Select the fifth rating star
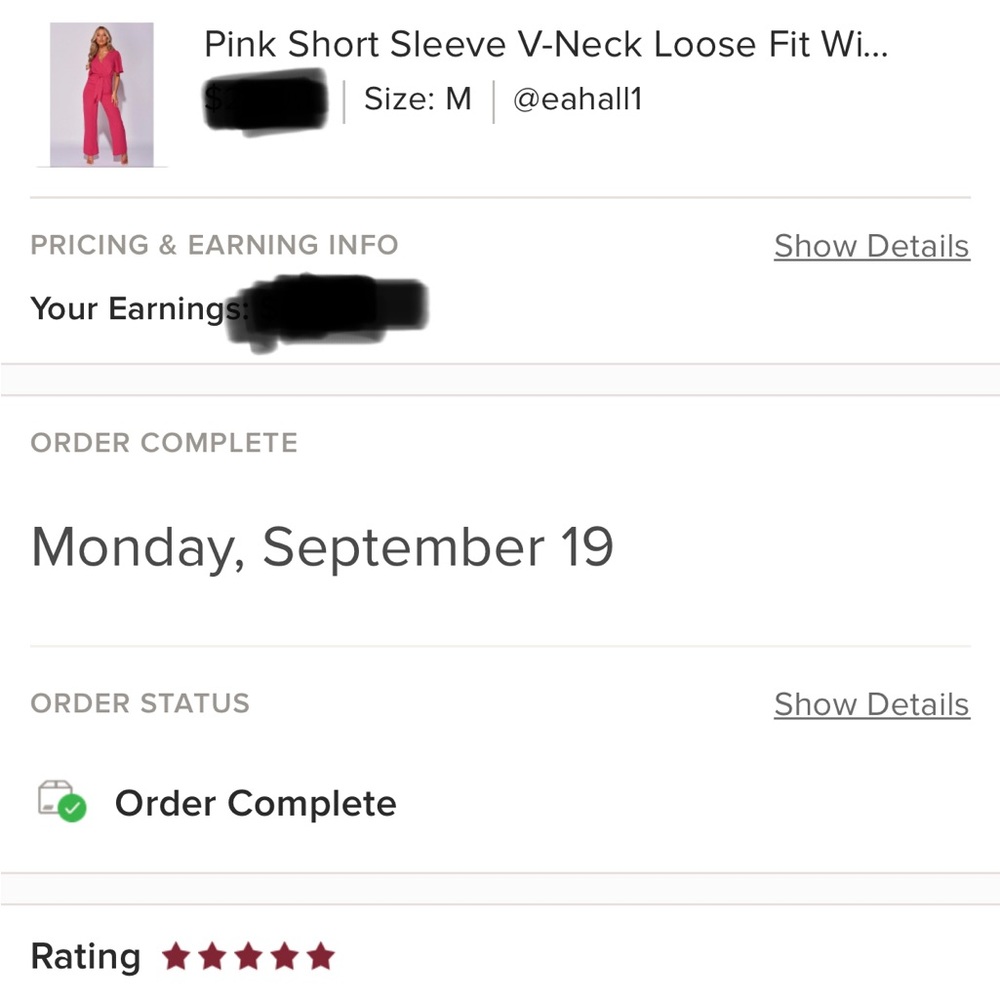The width and height of the screenshot is (1000, 1000). point(320,956)
